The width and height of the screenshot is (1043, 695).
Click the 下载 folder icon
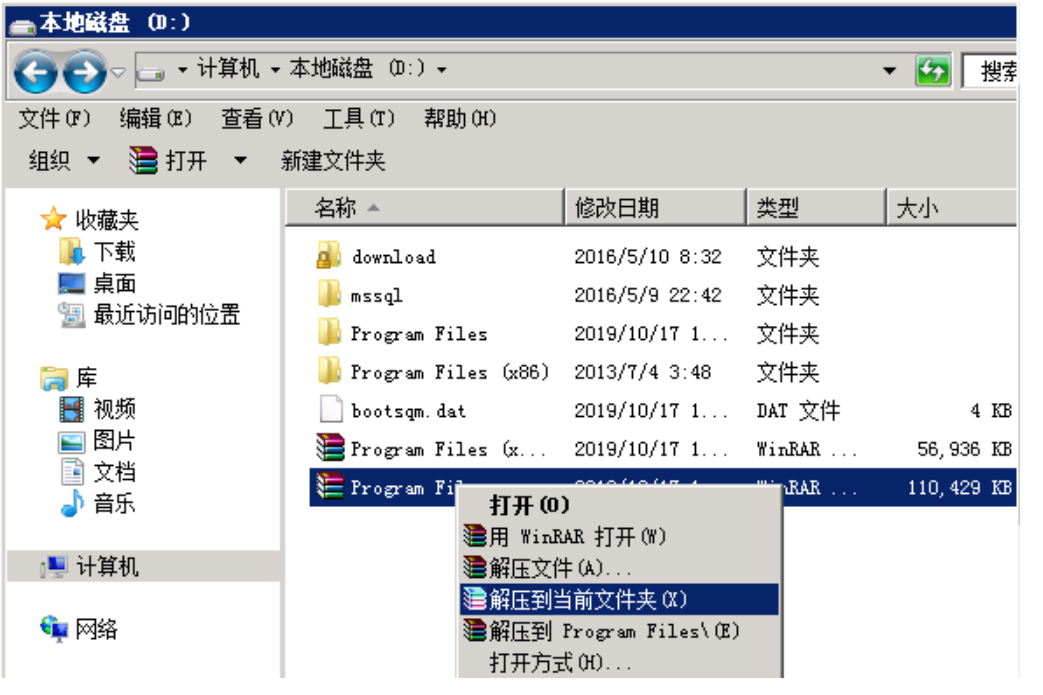72,251
